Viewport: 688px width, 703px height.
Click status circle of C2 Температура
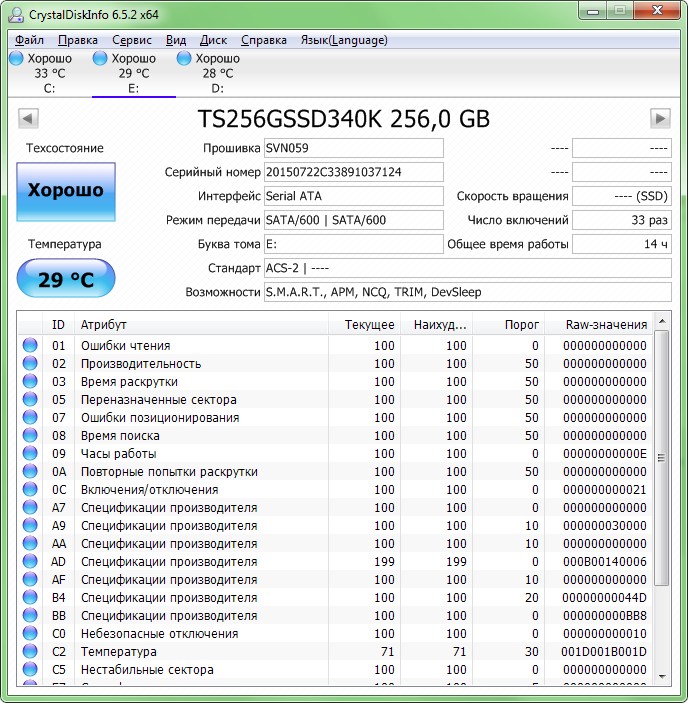(30, 651)
